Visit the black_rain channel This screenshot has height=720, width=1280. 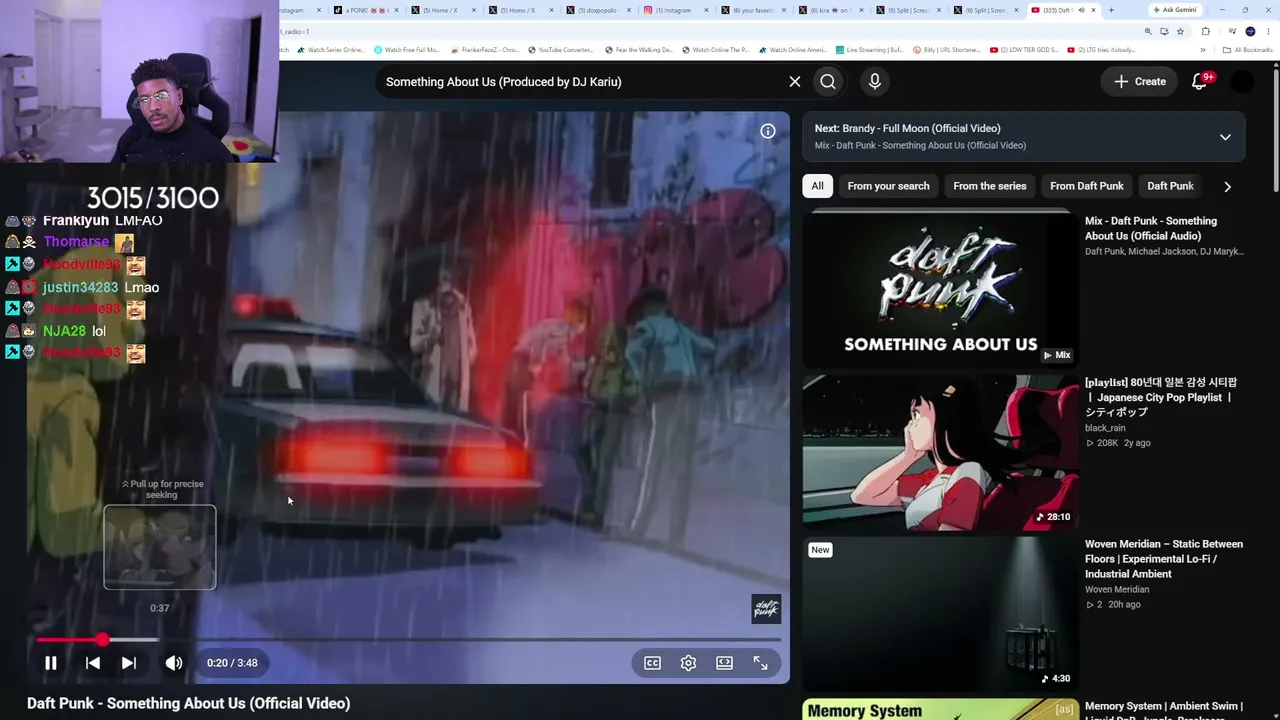tap(1105, 428)
